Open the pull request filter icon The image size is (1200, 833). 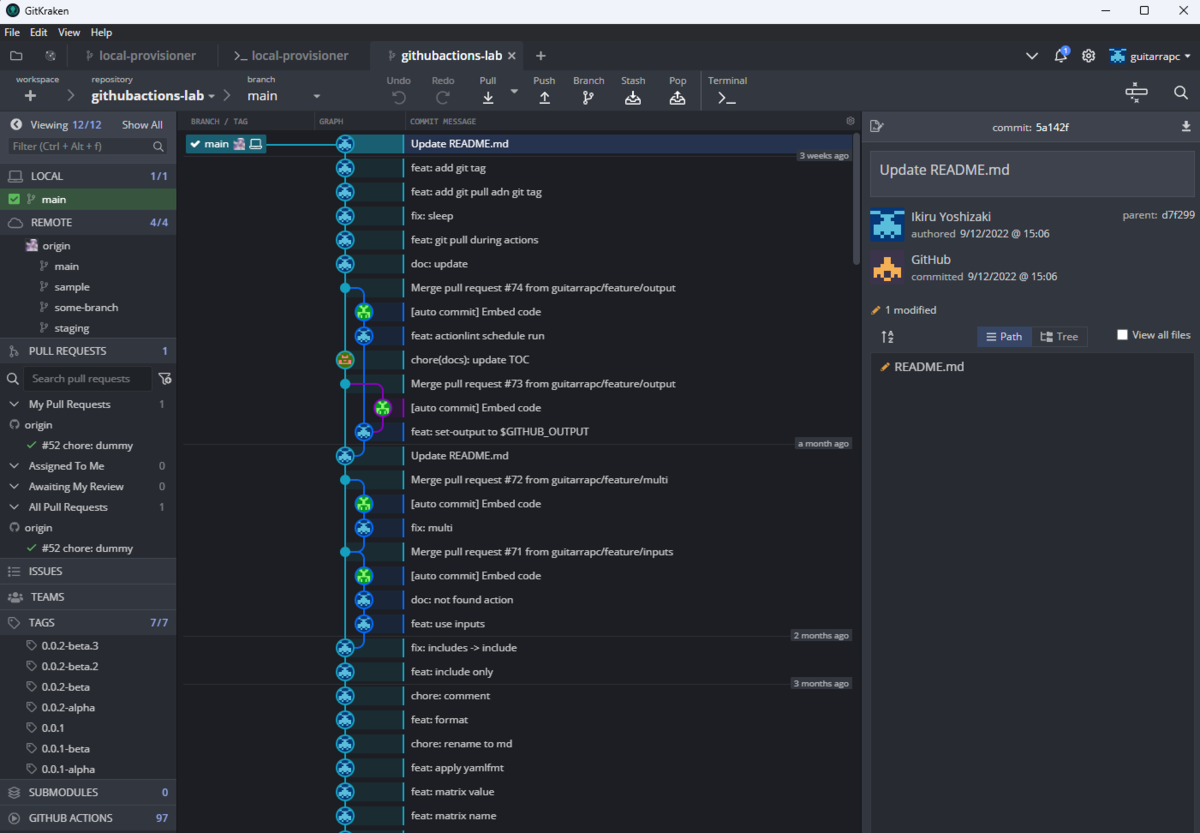[165, 379]
